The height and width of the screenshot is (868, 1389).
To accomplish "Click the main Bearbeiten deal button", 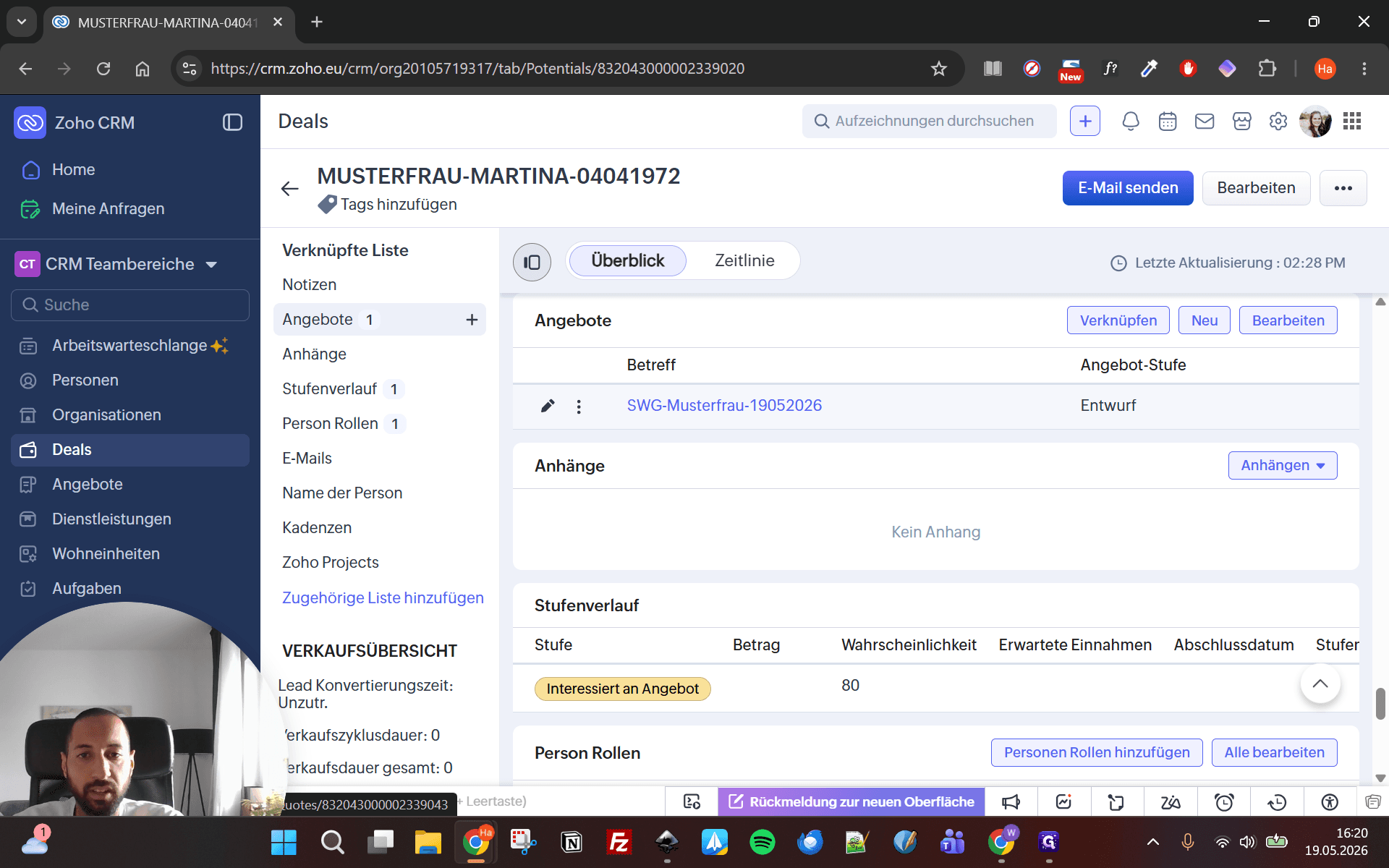I will click(x=1256, y=188).
